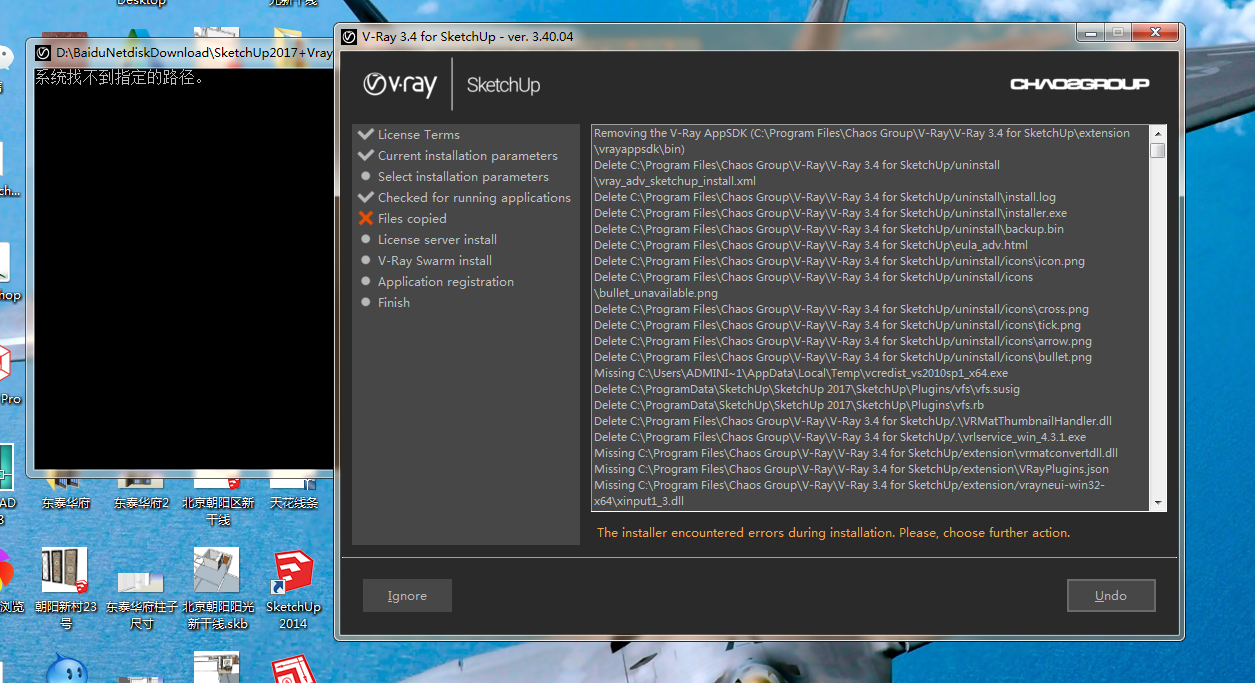
Task: Close the V-Ray installer window
Action: click(x=1156, y=32)
